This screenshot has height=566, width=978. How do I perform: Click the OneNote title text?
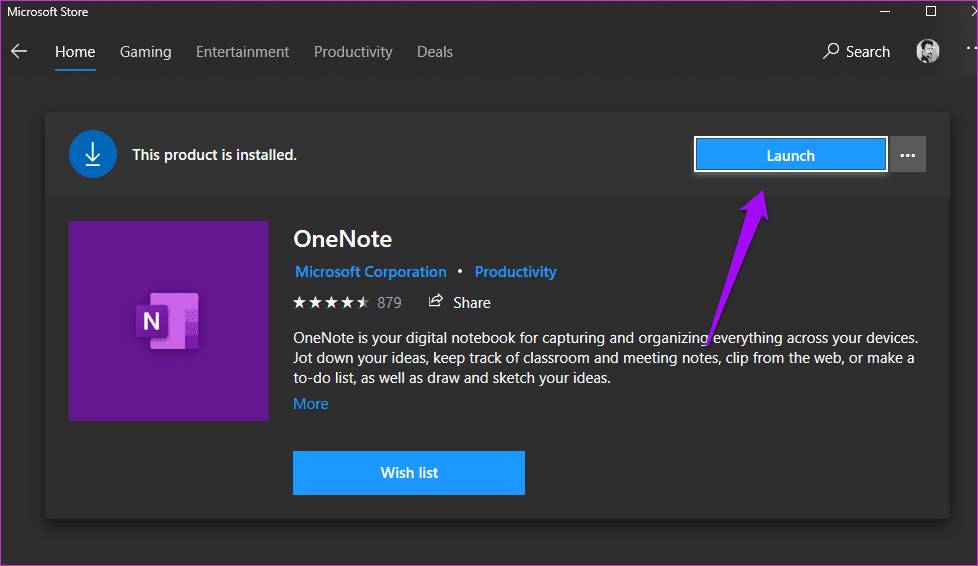coord(342,239)
